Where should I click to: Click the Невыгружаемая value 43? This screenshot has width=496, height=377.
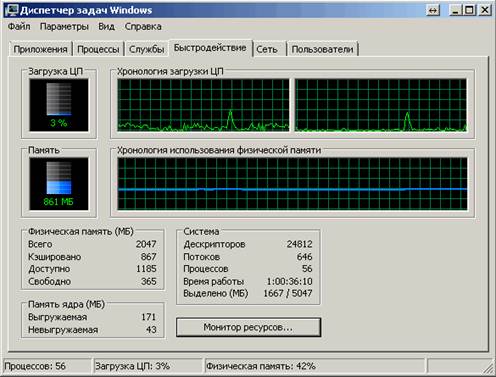(151, 330)
